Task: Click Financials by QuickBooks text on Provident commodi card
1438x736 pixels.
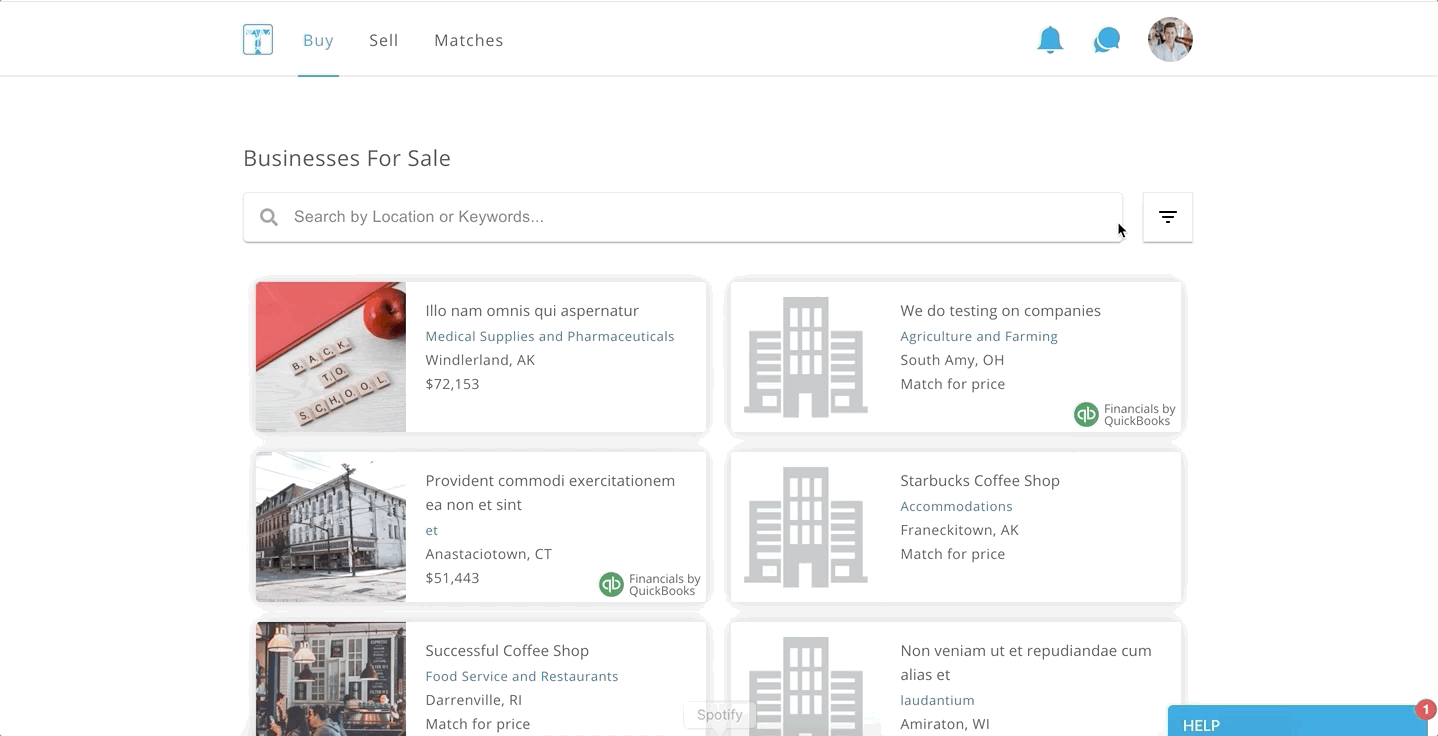Action: [665, 585]
